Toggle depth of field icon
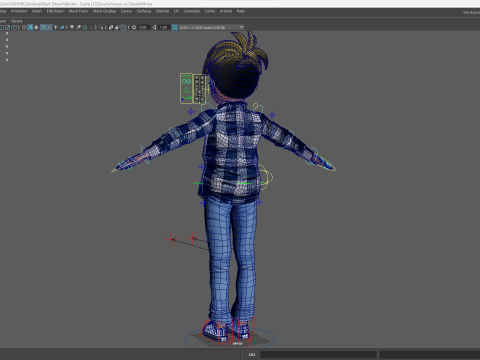The image size is (480, 360). tap(91, 27)
